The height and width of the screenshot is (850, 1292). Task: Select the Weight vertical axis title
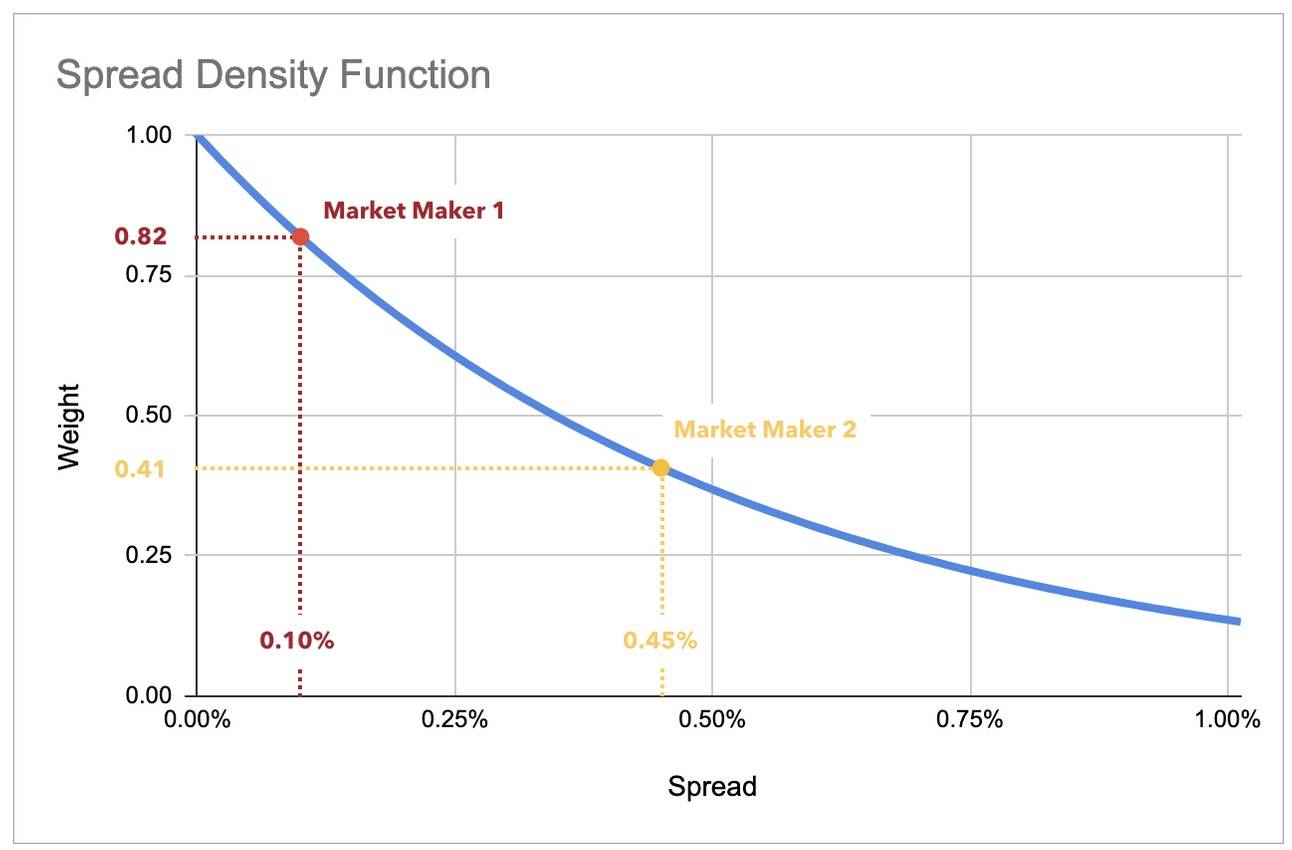(x=68, y=427)
